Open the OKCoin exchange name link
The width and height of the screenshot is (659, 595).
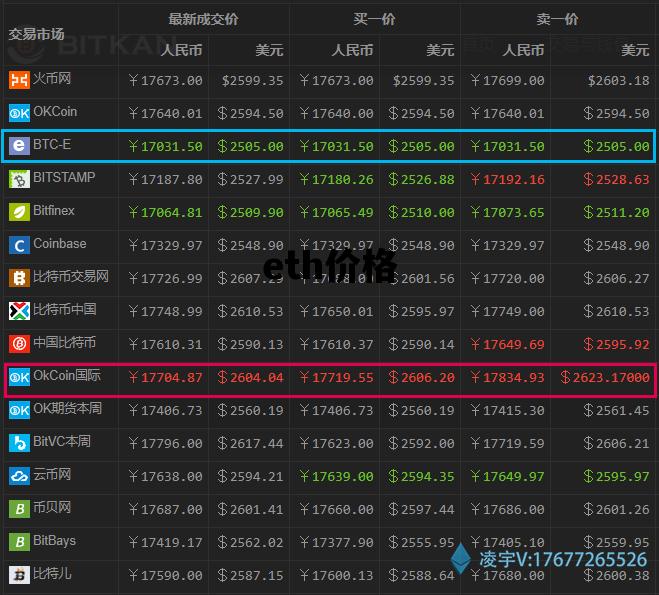click(x=55, y=111)
